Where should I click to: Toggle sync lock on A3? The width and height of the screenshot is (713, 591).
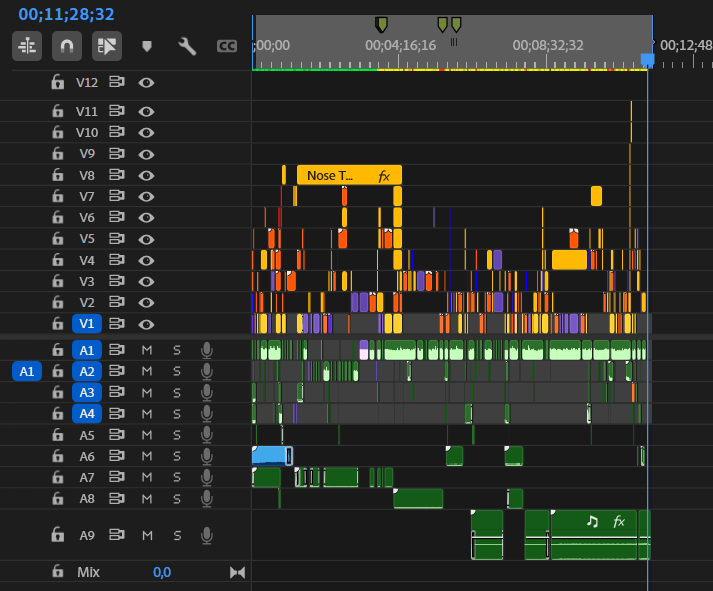[117, 392]
